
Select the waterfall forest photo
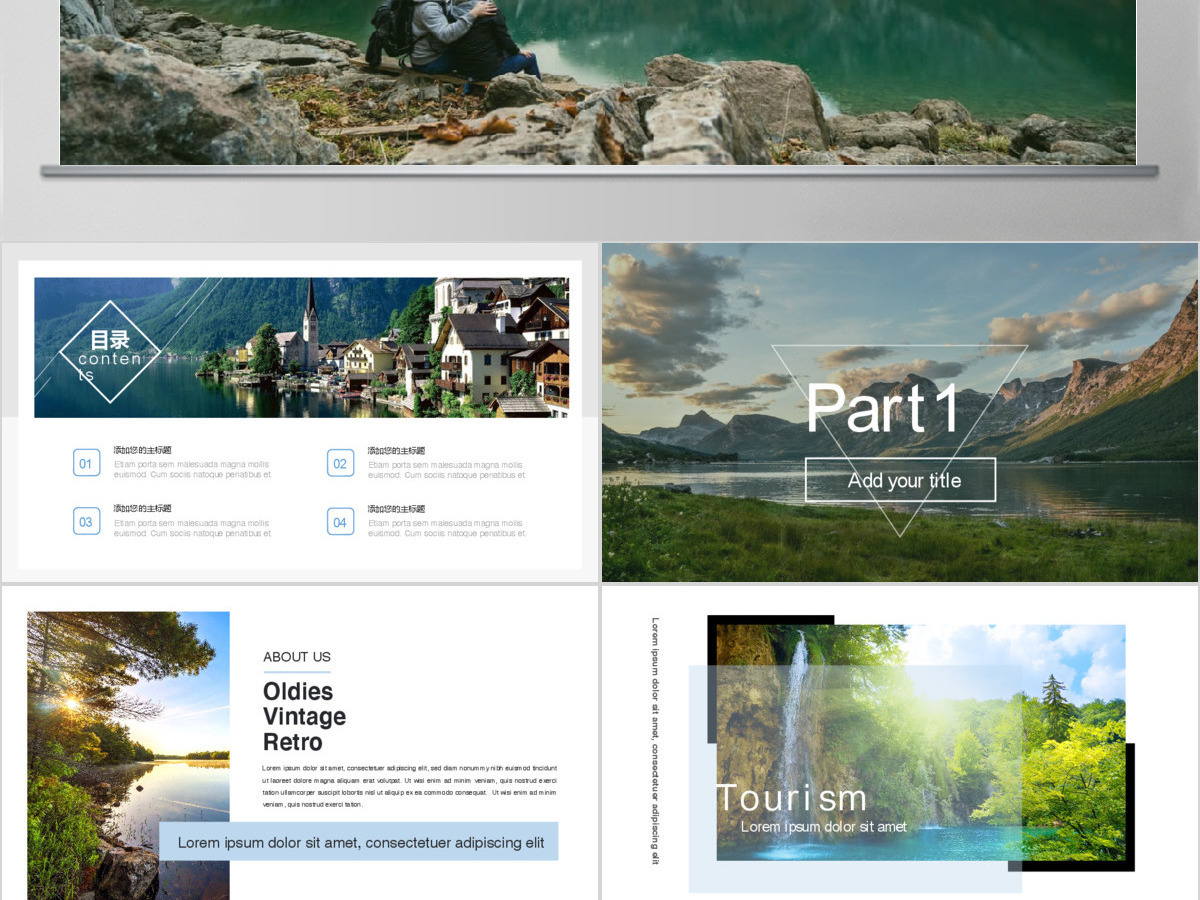(920, 742)
